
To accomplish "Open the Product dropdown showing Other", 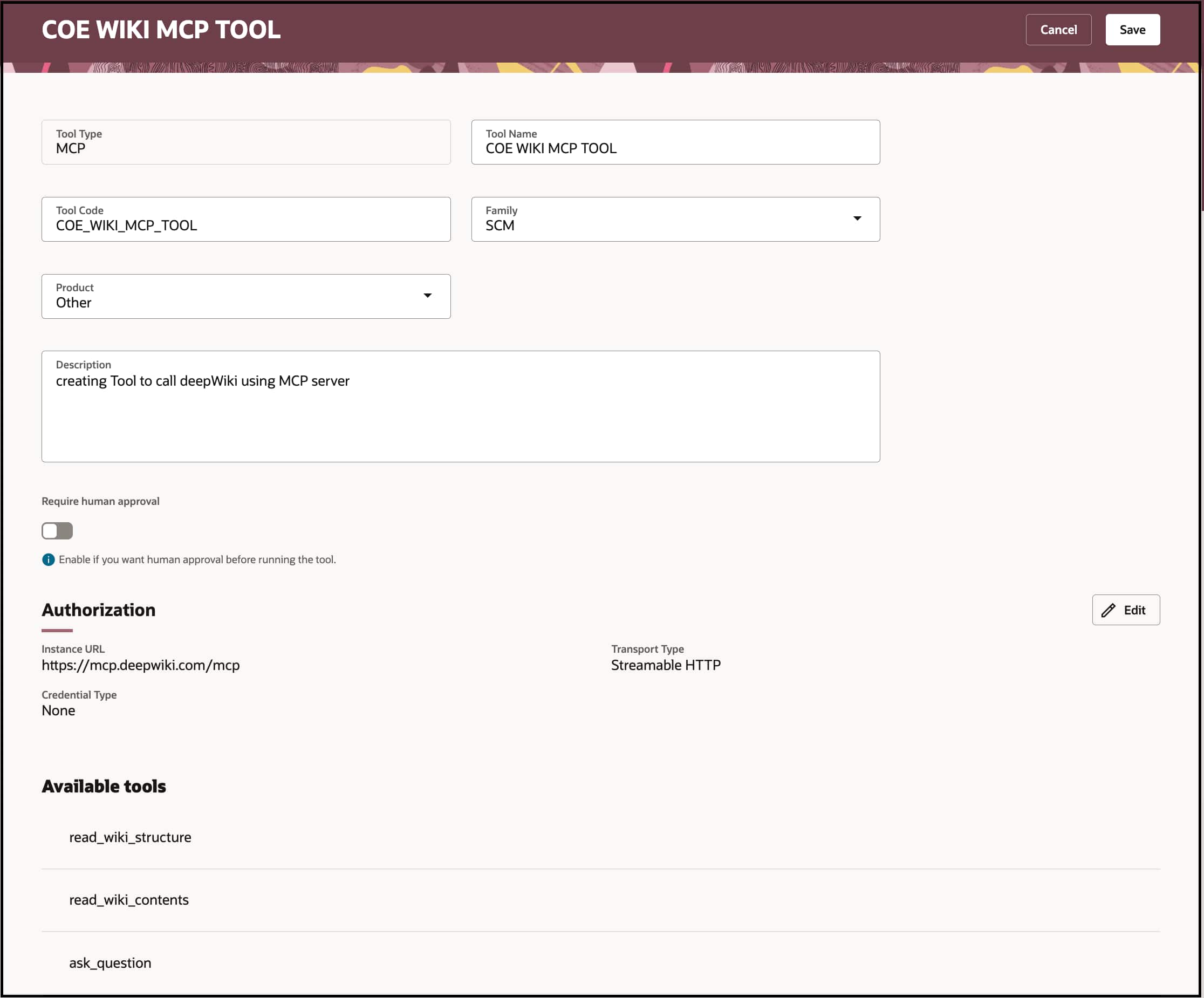I will point(245,296).
